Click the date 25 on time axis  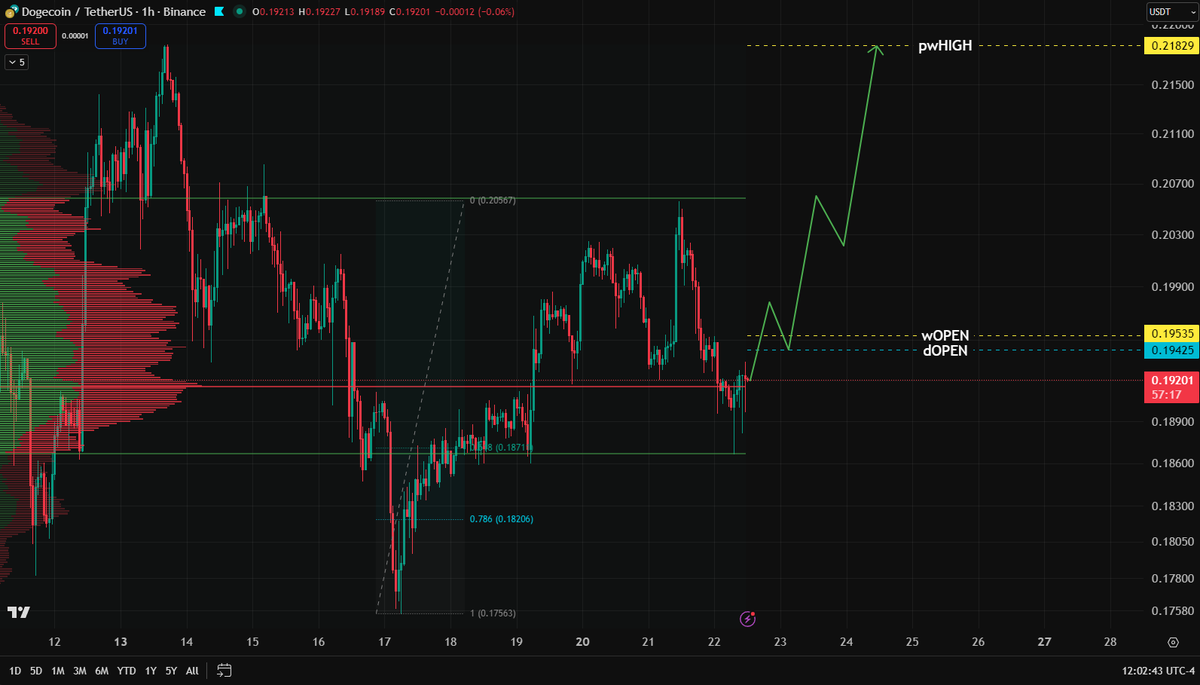point(912,642)
